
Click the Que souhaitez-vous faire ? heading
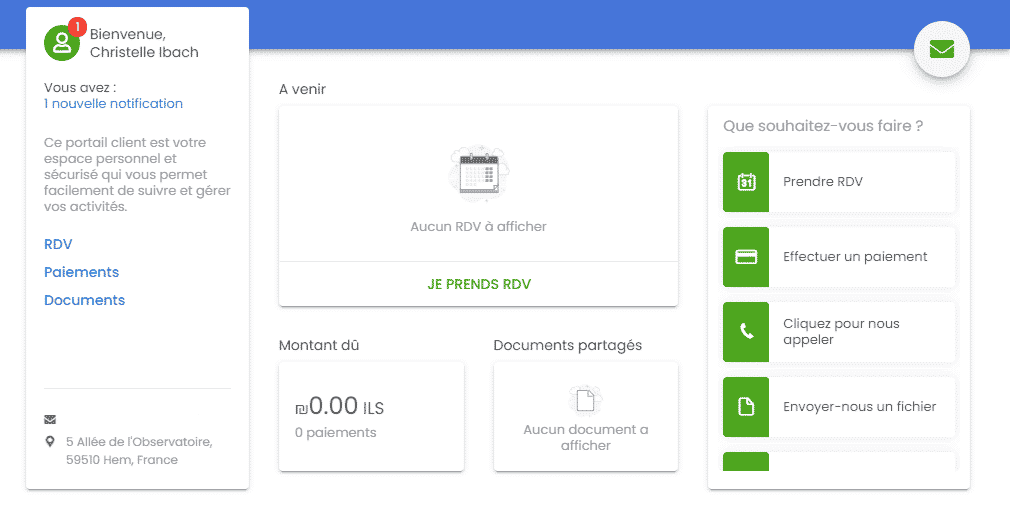[x=823, y=126]
